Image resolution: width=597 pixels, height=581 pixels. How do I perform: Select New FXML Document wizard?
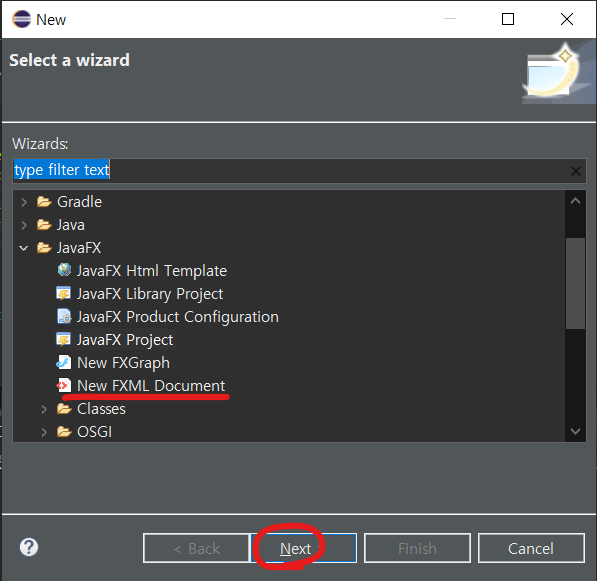pos(151,386)
